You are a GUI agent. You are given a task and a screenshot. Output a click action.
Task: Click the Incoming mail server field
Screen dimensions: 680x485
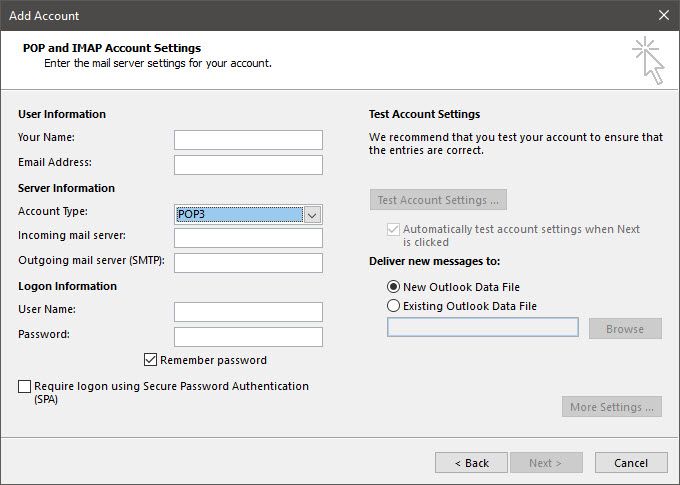point(248,238)
